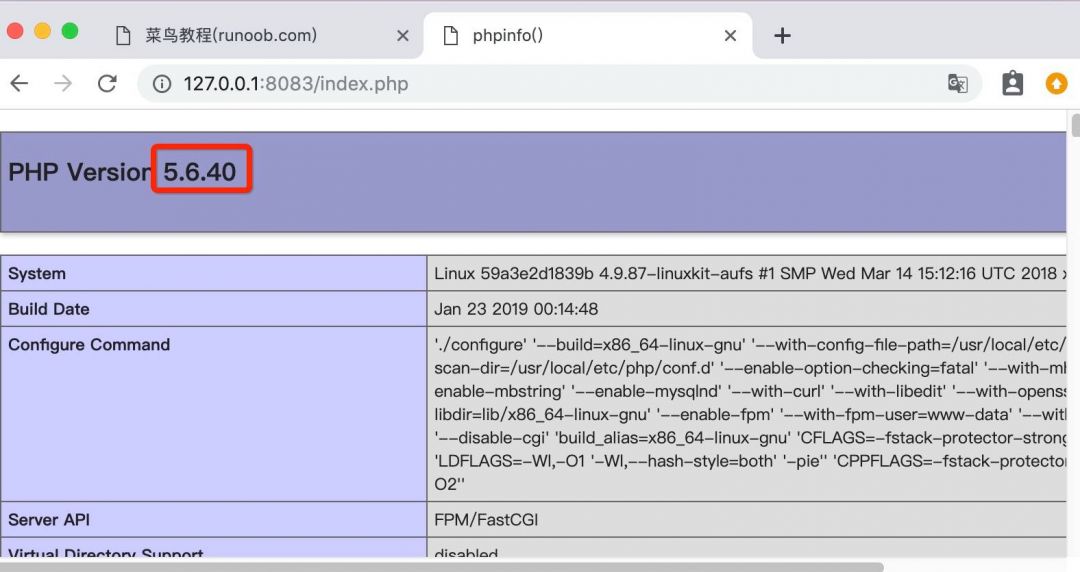
Task: Click the Linux 59a3e2d1839b system value
Action: 750,274
